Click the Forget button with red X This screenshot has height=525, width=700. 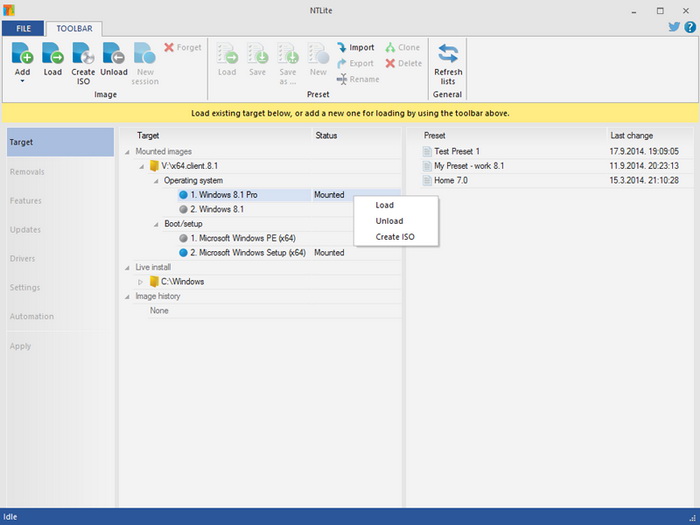tap(183, 47)
